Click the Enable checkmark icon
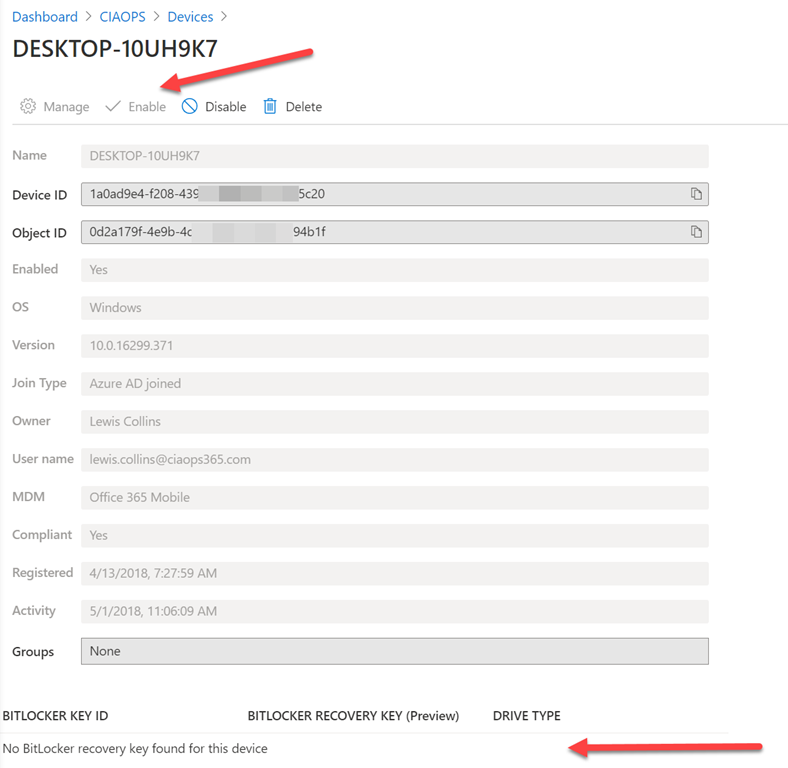Image resolution: width=788 pixels, height=768 pixels. 113,106
